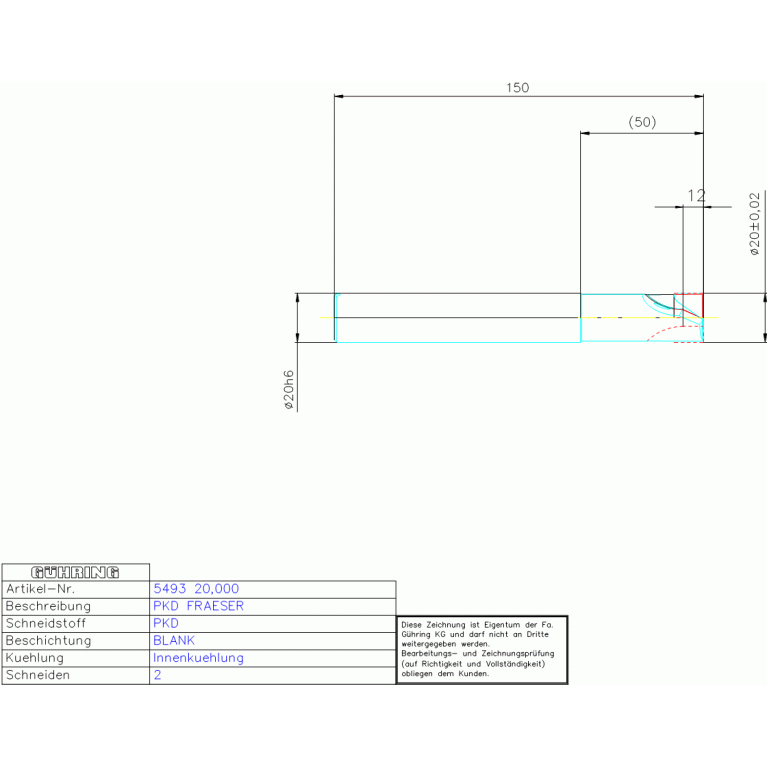Select the 12 cutting length dimension
Screen dimensions: 767x767
[696, 196]
